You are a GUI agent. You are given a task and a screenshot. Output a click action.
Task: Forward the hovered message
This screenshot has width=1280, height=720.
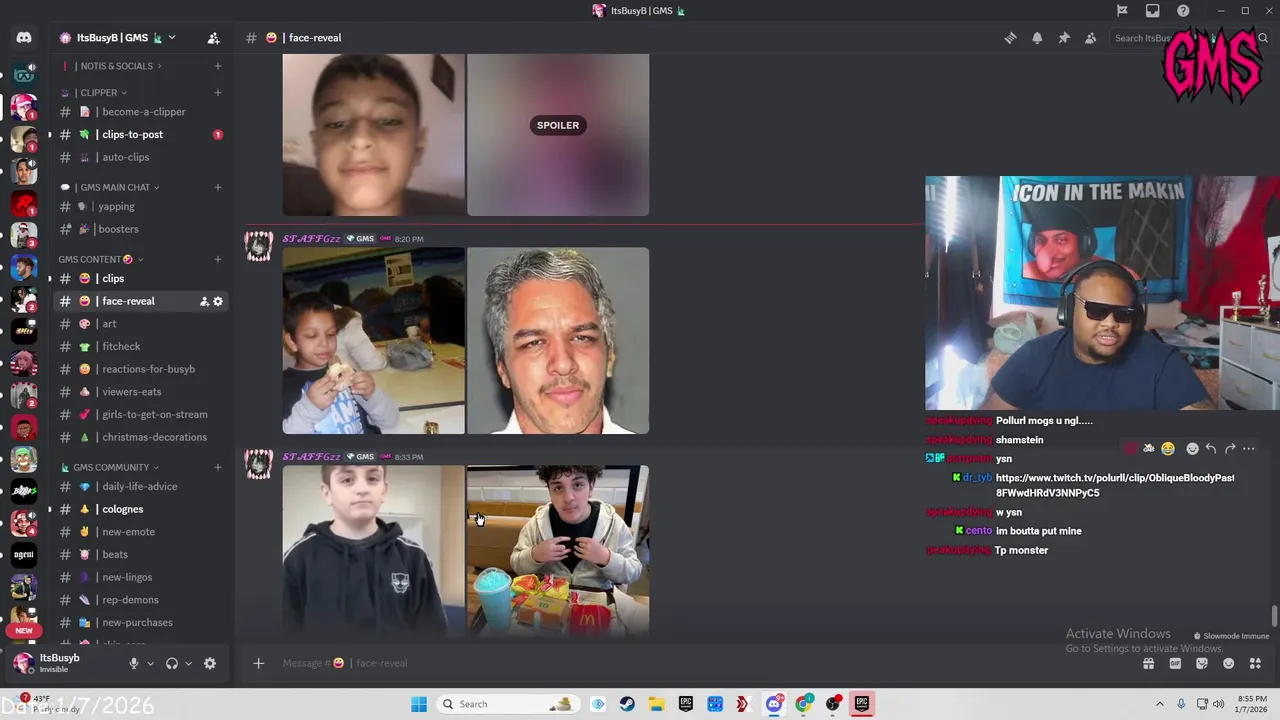1230,449
